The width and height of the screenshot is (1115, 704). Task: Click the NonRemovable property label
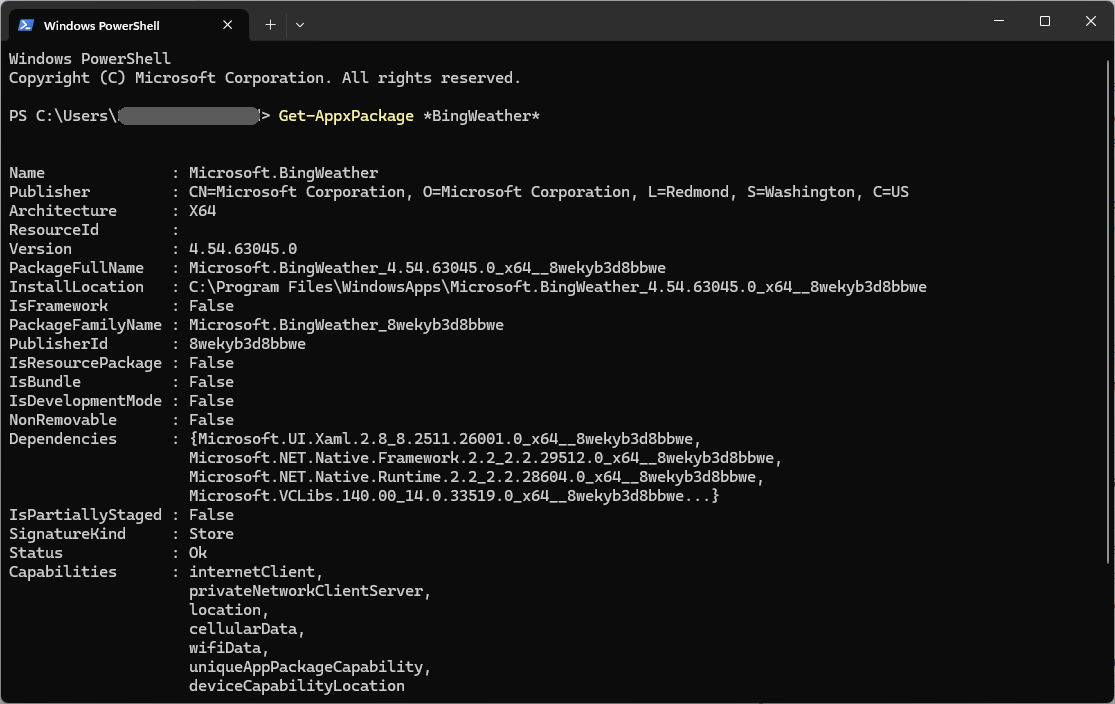(x=63, y=420)
